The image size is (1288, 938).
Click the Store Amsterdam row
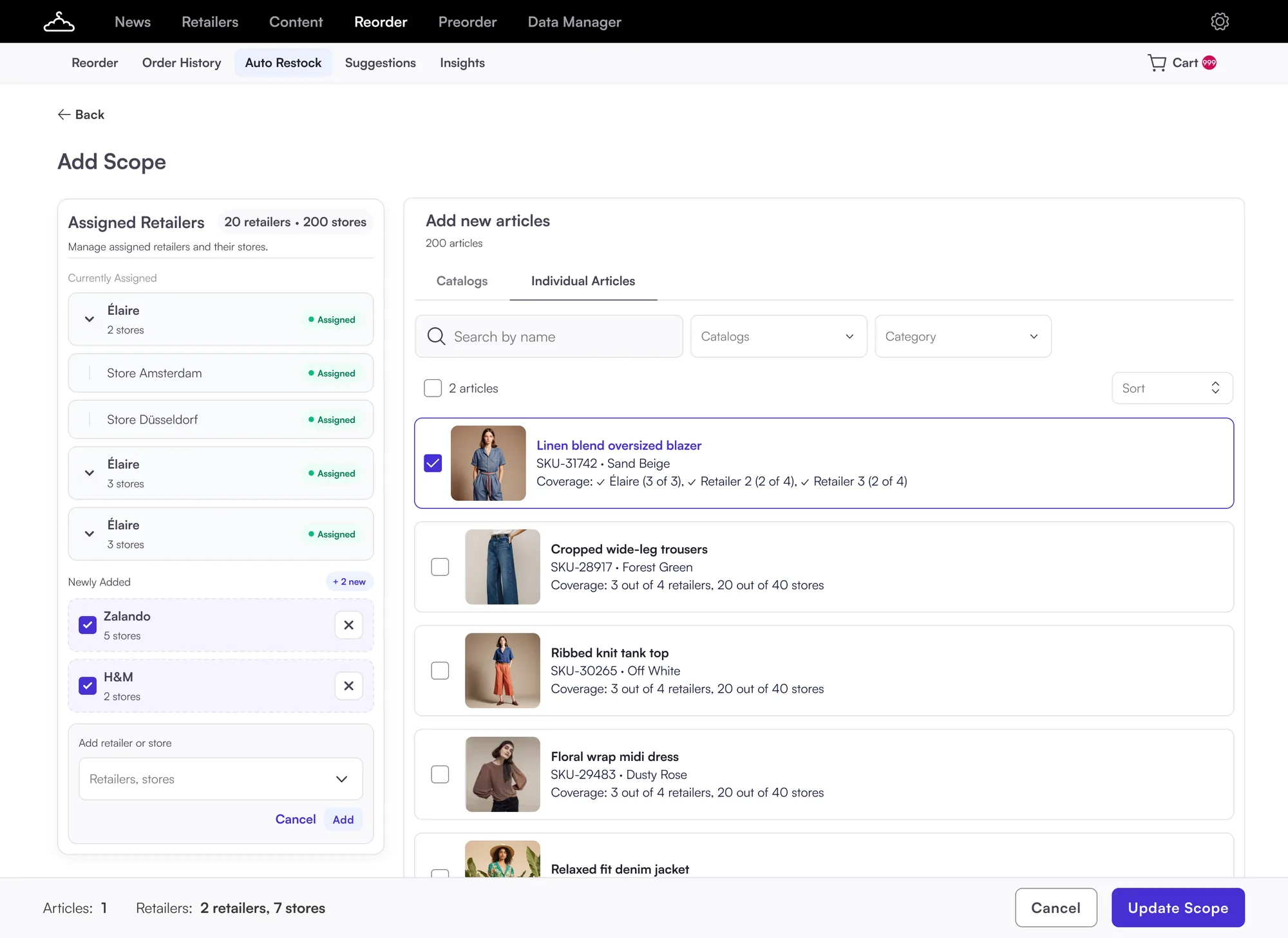point(220,373)
